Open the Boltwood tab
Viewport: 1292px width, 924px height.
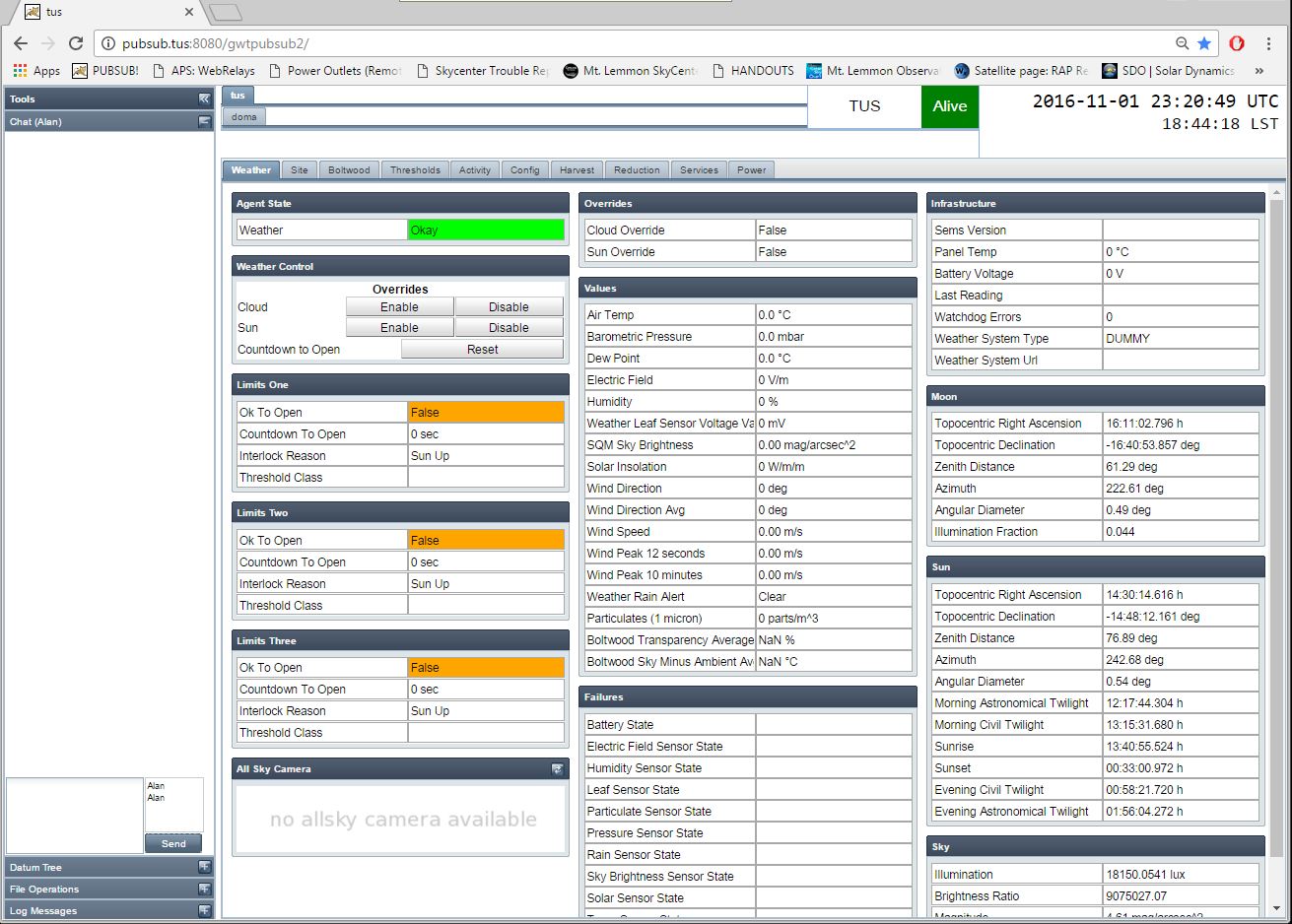coord(349,170)
